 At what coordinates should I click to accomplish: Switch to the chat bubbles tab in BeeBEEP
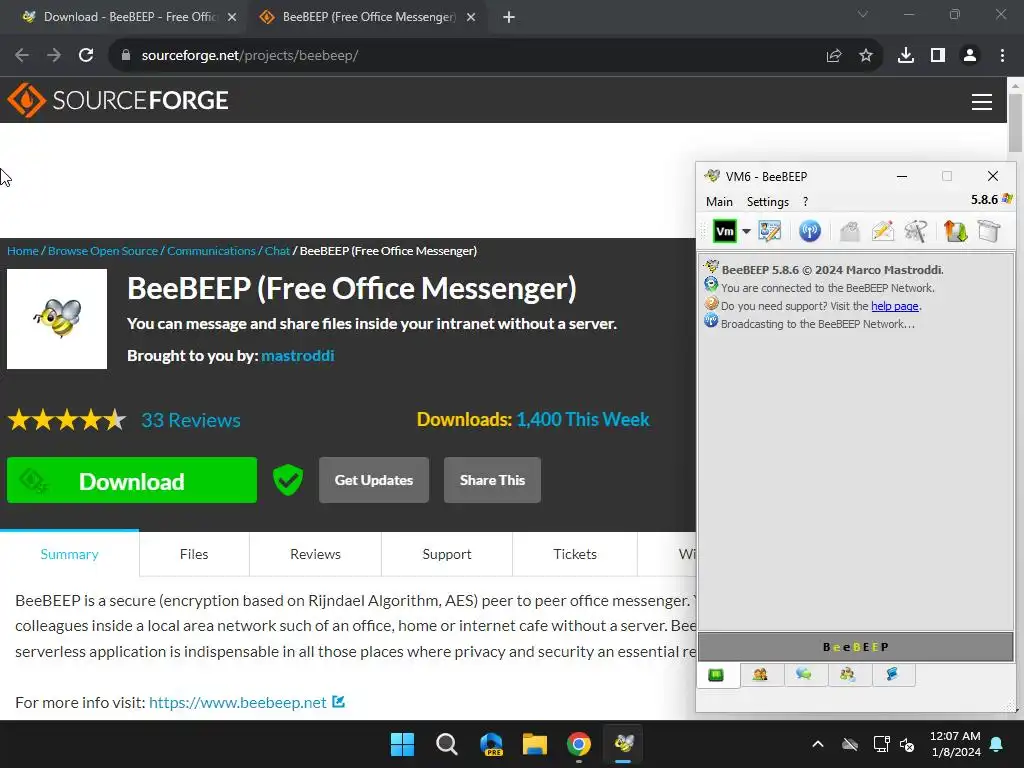[804, 674]
